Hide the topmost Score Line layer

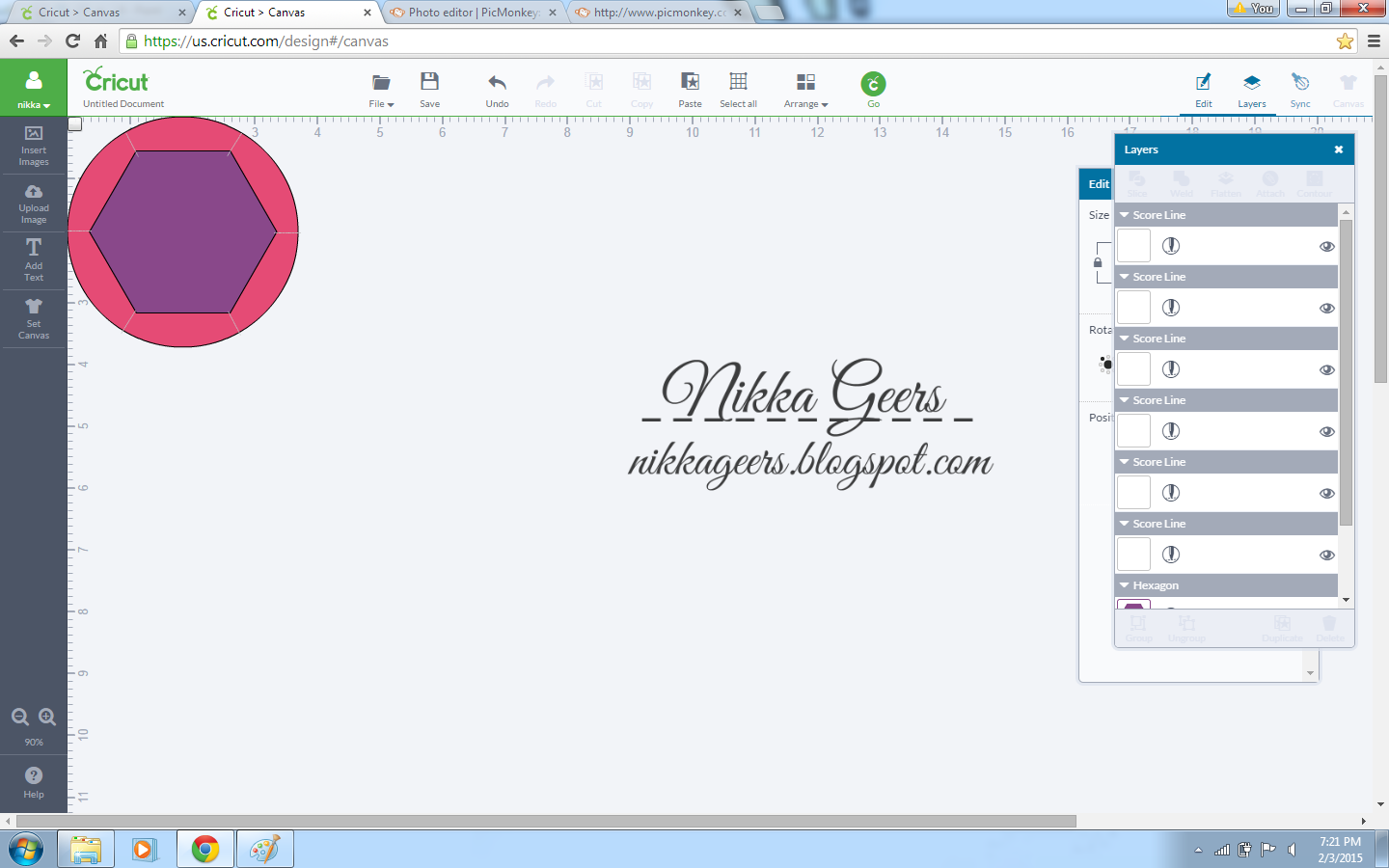coord(1327,246)
